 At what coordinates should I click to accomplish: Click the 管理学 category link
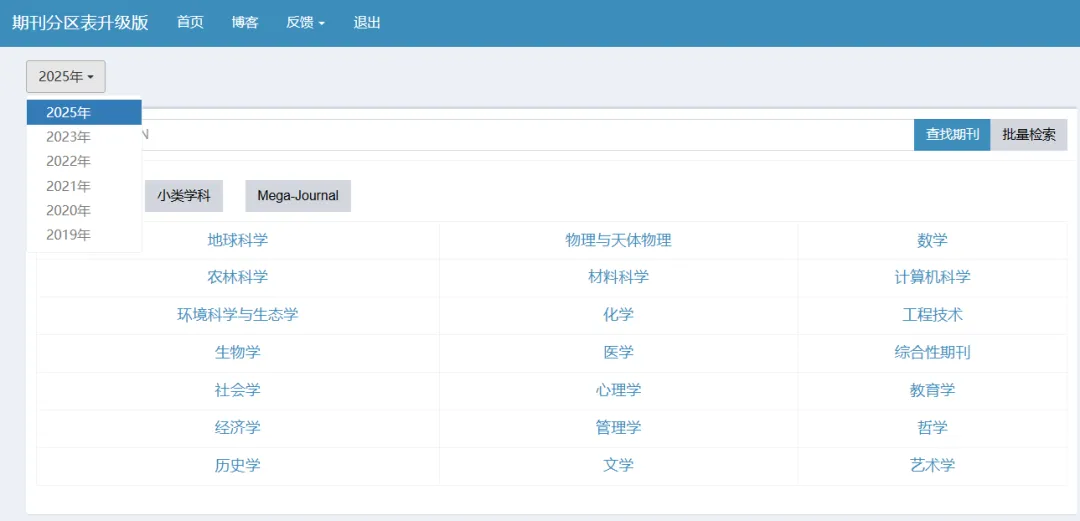point(619,428)
